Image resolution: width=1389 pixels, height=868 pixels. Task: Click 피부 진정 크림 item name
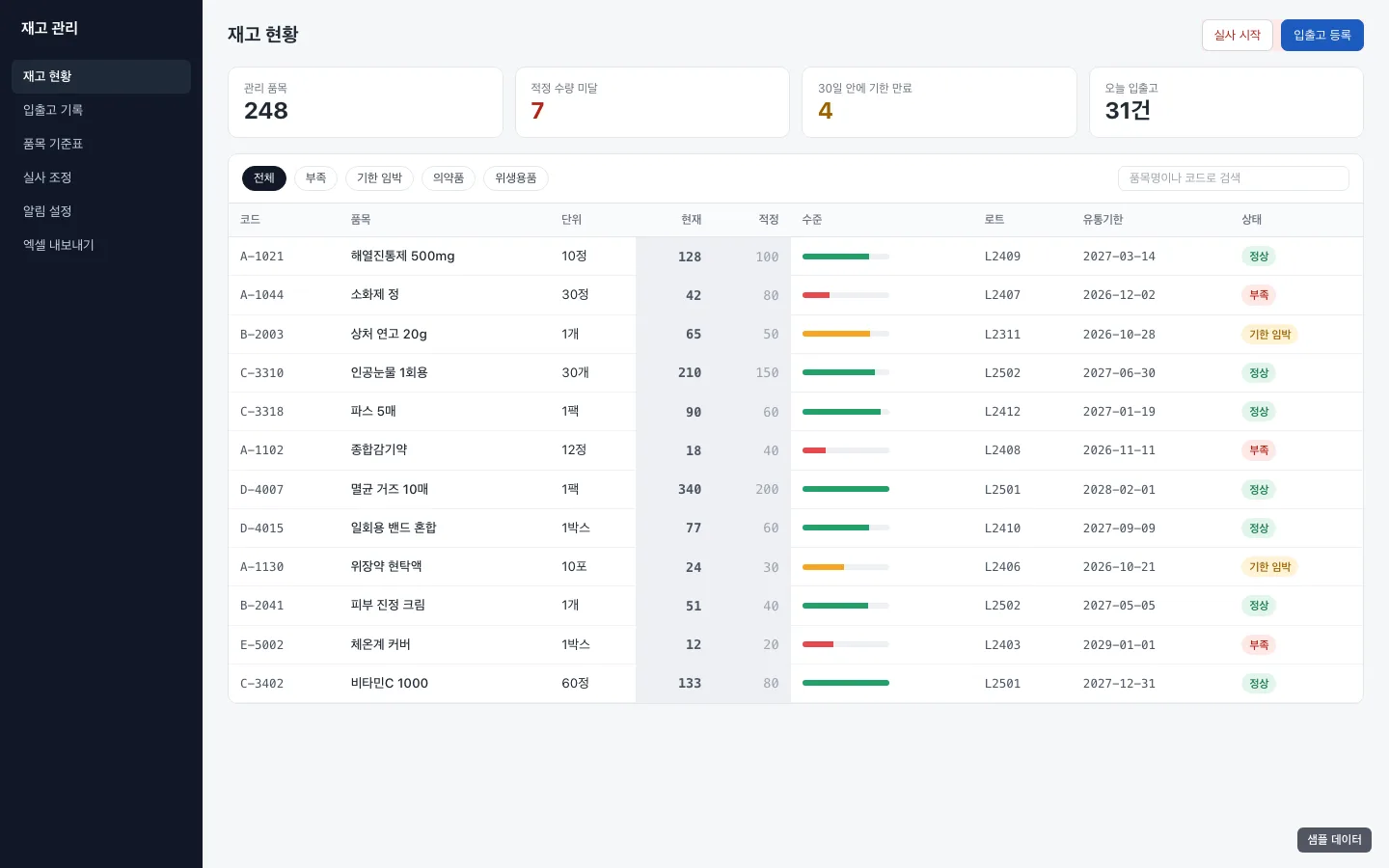tap(388, 606)
